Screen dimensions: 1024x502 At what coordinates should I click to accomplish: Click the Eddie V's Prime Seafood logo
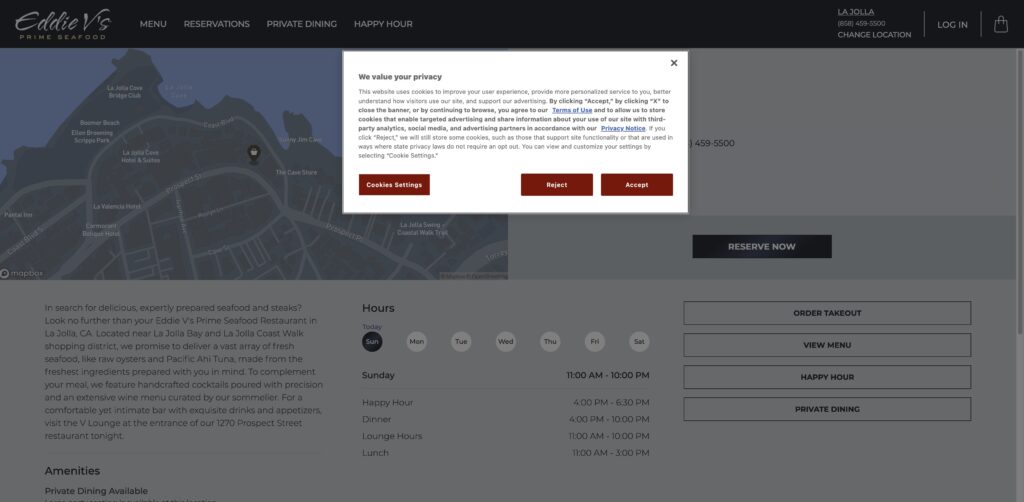tap(63, 24)
